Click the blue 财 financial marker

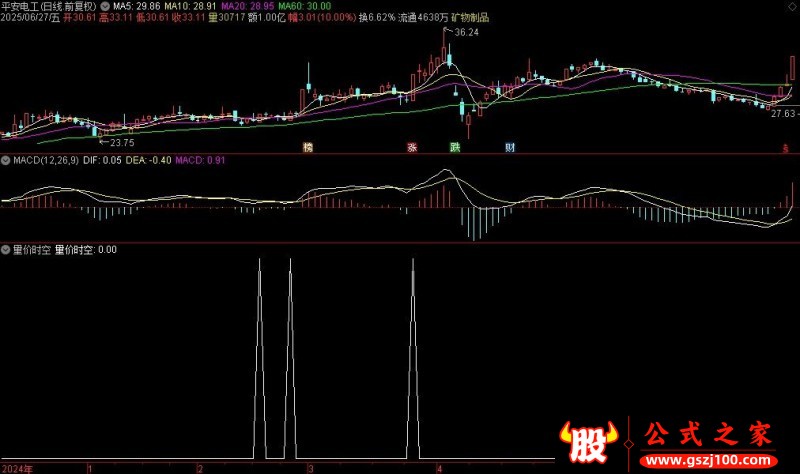pos(510,147)
